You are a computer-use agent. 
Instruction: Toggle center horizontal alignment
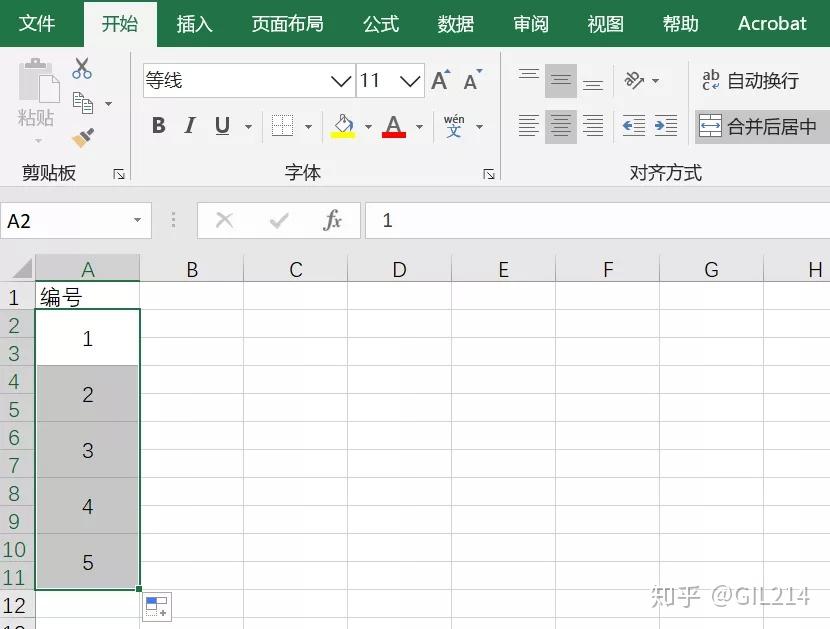point(561,126)
